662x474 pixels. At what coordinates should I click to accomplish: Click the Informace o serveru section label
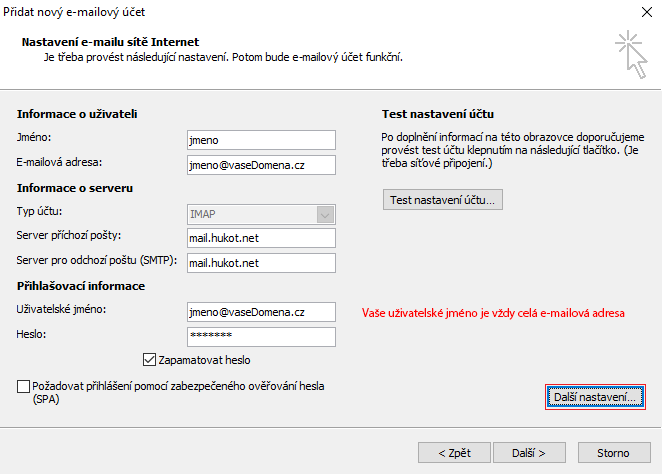pos(75,188)
